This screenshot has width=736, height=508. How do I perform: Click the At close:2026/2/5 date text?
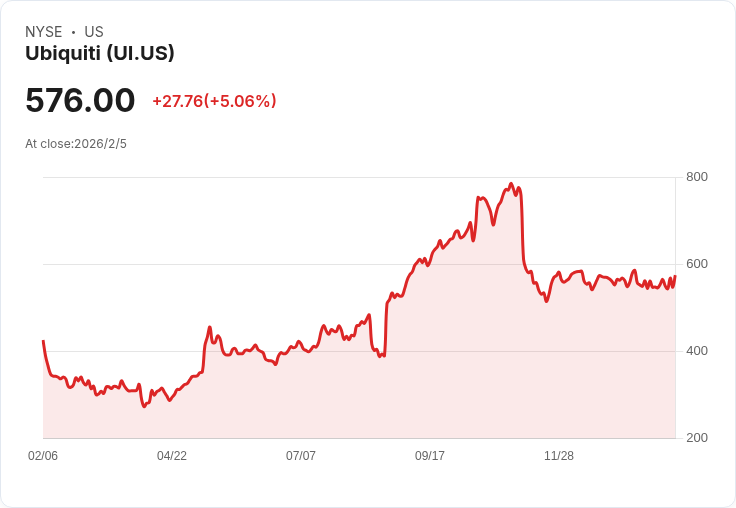(x=76, y=144)
